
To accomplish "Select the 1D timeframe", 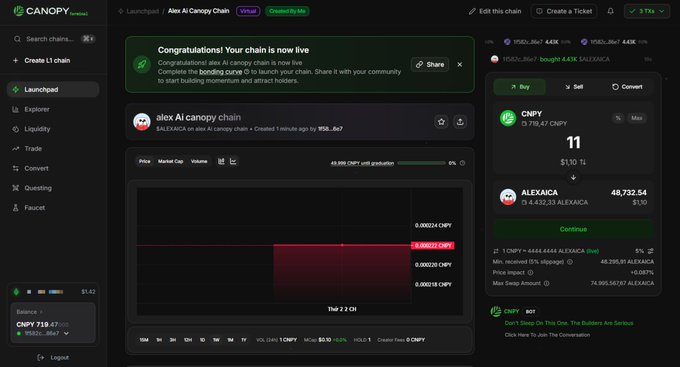I will [x=202, y=340].
